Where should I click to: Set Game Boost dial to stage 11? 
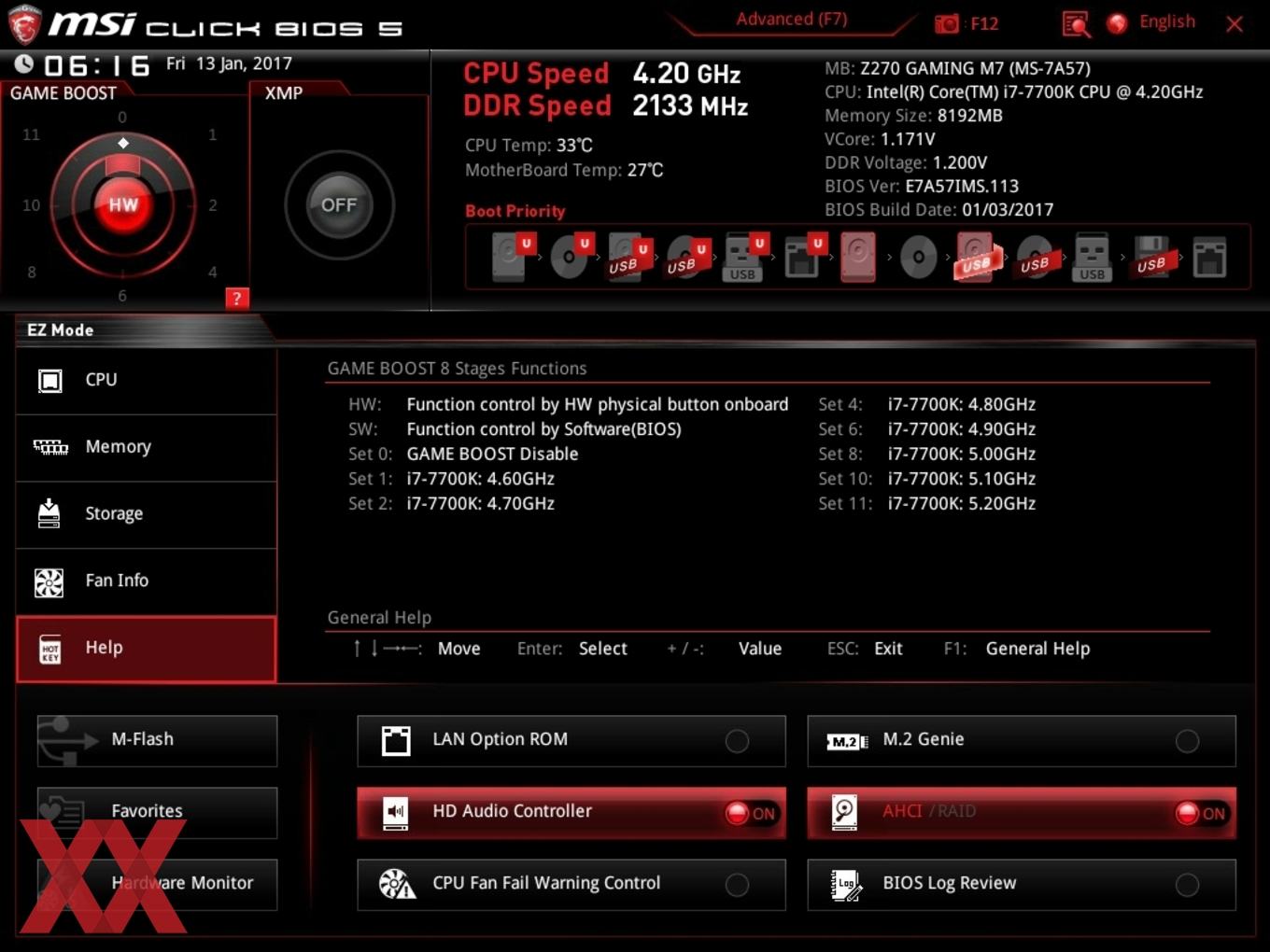(x=31, y=134)
